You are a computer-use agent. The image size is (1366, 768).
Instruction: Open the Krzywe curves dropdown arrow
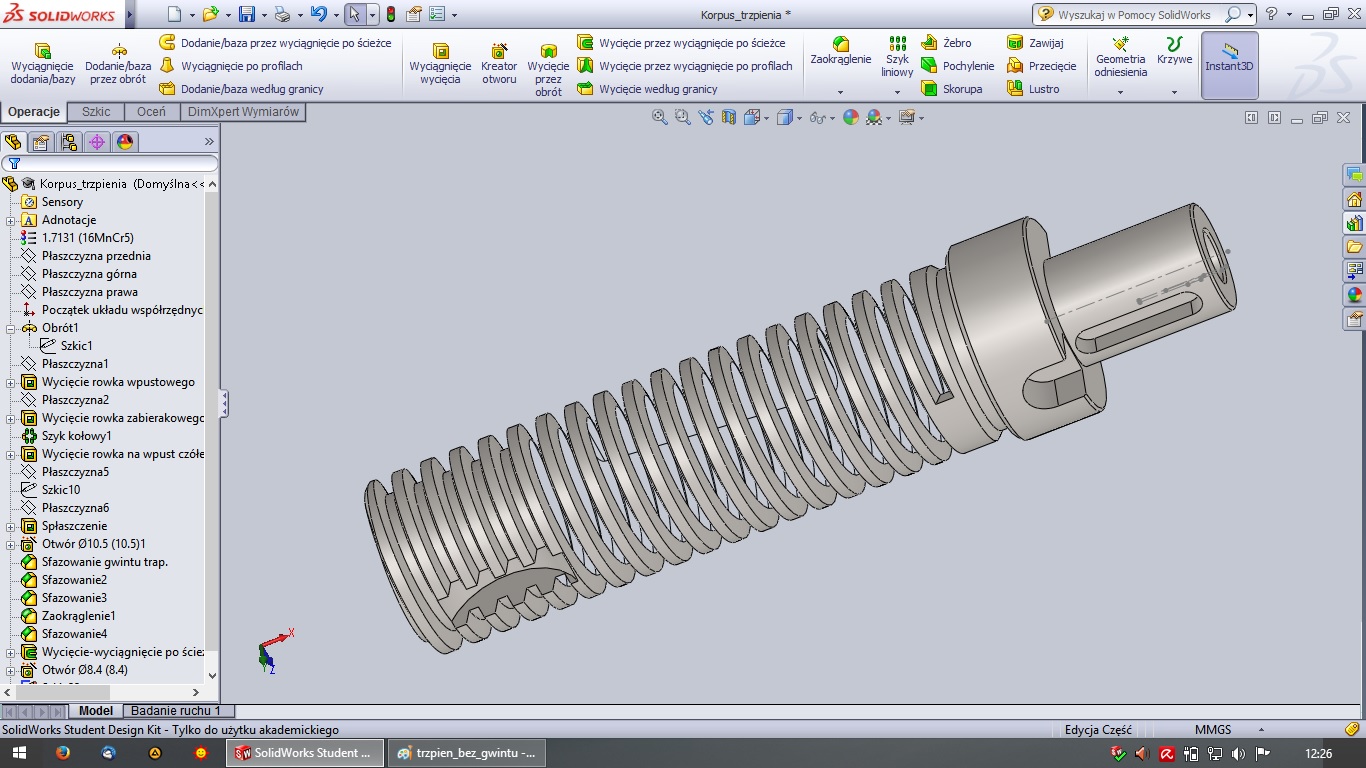coord(1174,92)
